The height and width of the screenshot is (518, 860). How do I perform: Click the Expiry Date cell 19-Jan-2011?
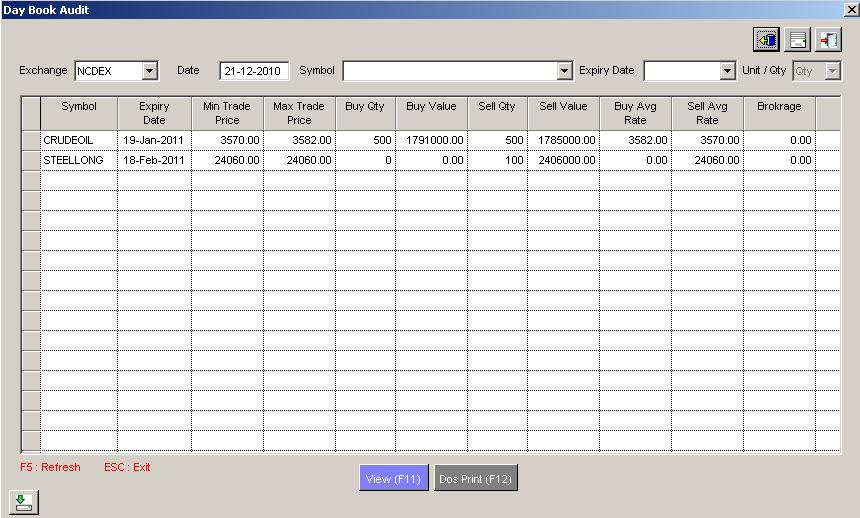[x=154, y=140]
